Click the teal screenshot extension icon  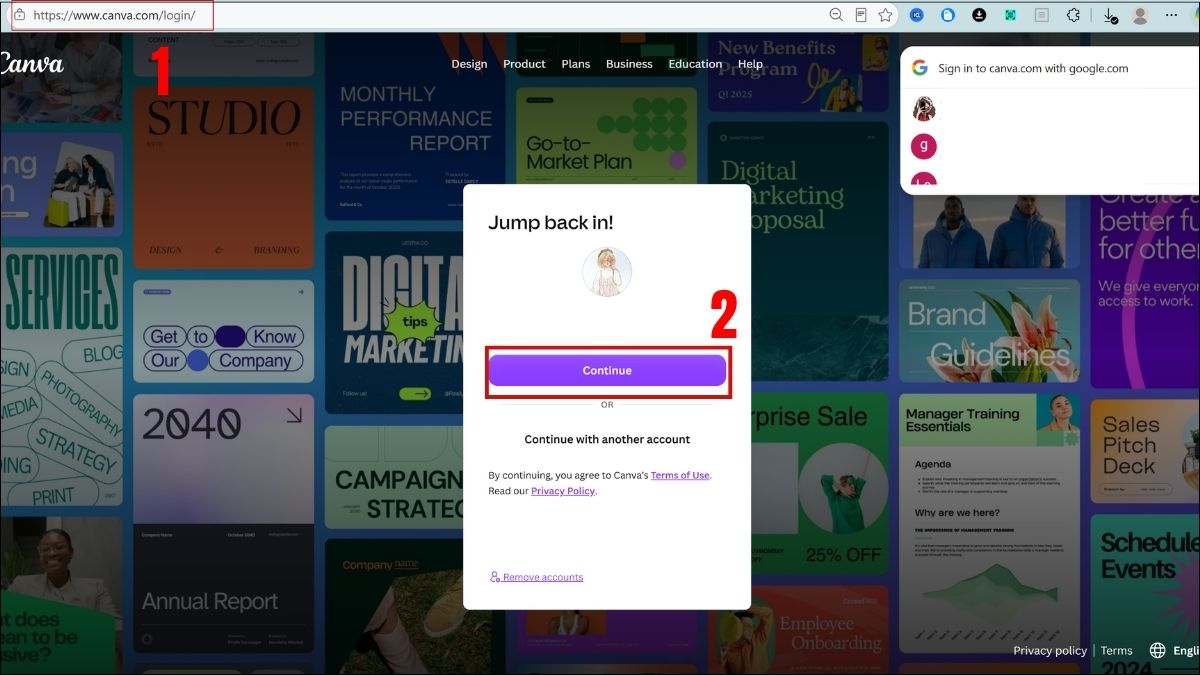coord(1011,15)
